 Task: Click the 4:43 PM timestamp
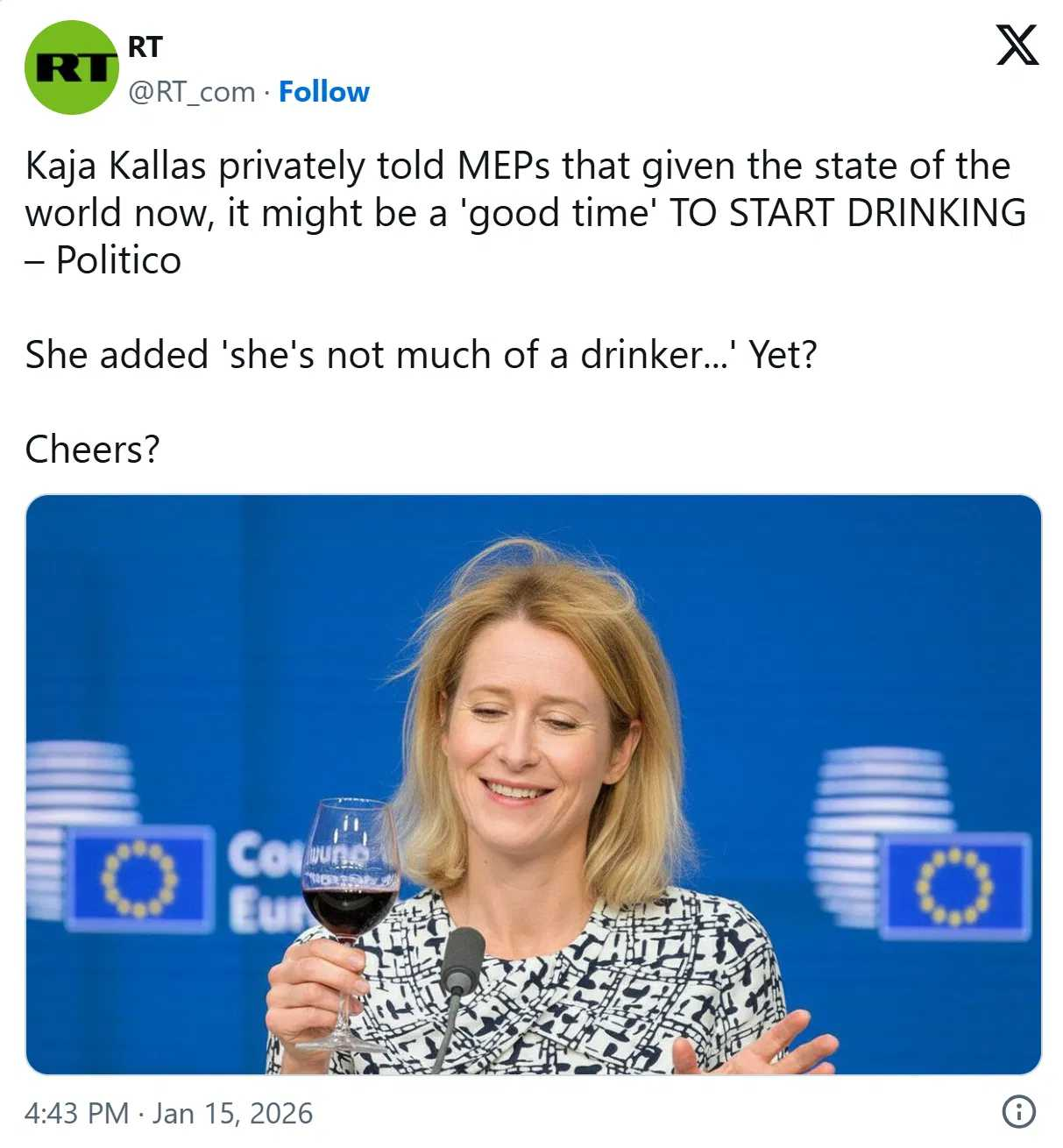point(76,1113)
